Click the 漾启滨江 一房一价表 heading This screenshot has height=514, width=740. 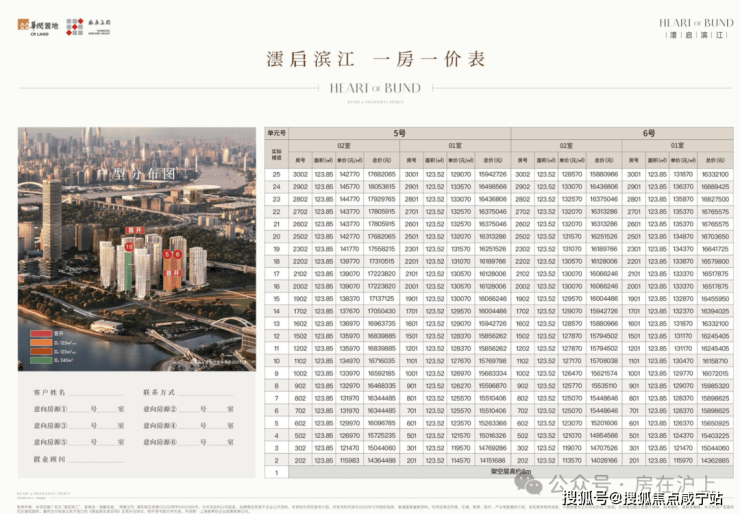(370, 57)
